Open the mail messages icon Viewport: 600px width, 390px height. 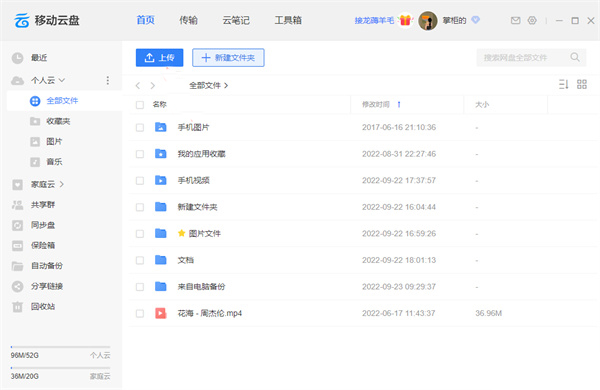(x=515, y=20)
